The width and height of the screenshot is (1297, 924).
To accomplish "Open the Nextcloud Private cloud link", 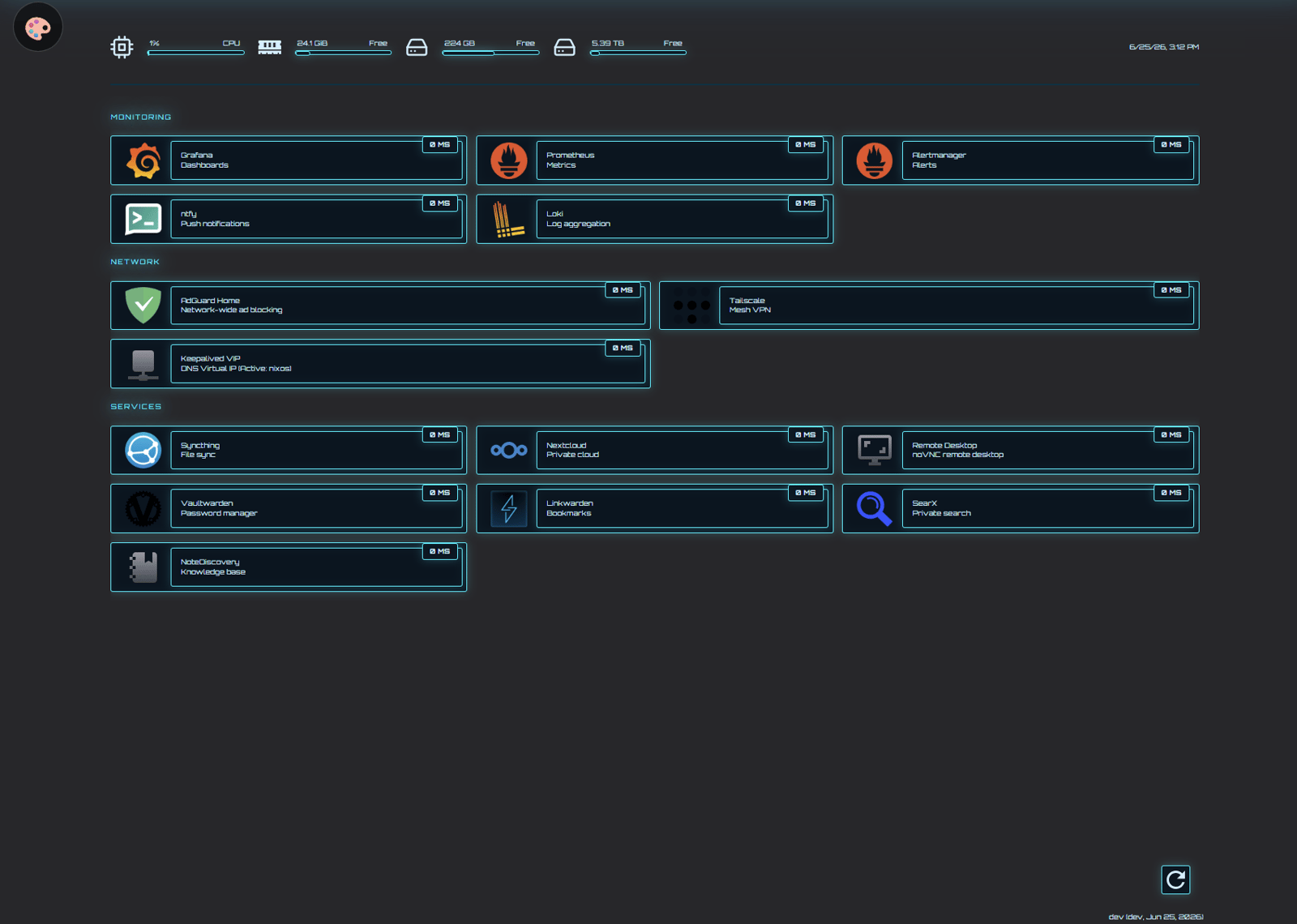I will click(682, 451).
